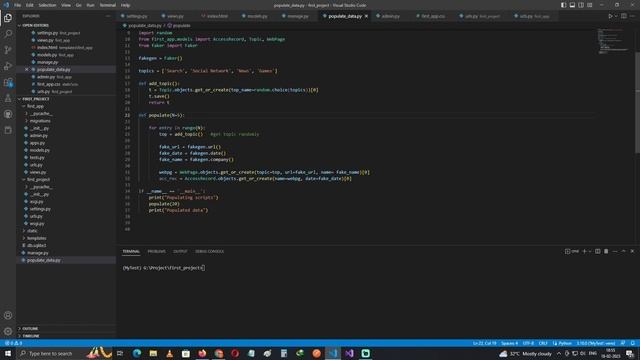640x360 pixels.
Task: Open the Manage gear in activity bar
Action: pos(8,331)
